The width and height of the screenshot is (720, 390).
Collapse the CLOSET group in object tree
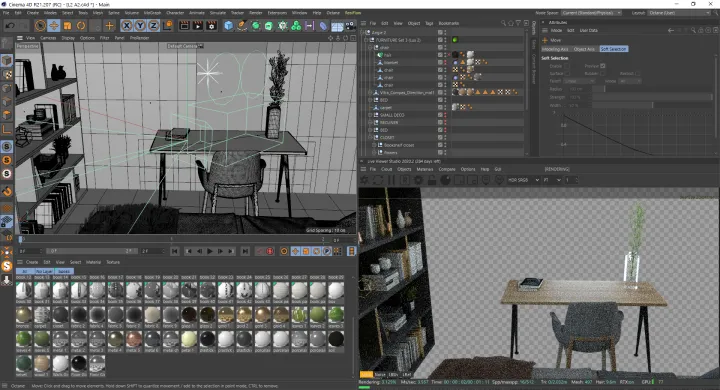[370, 137]
